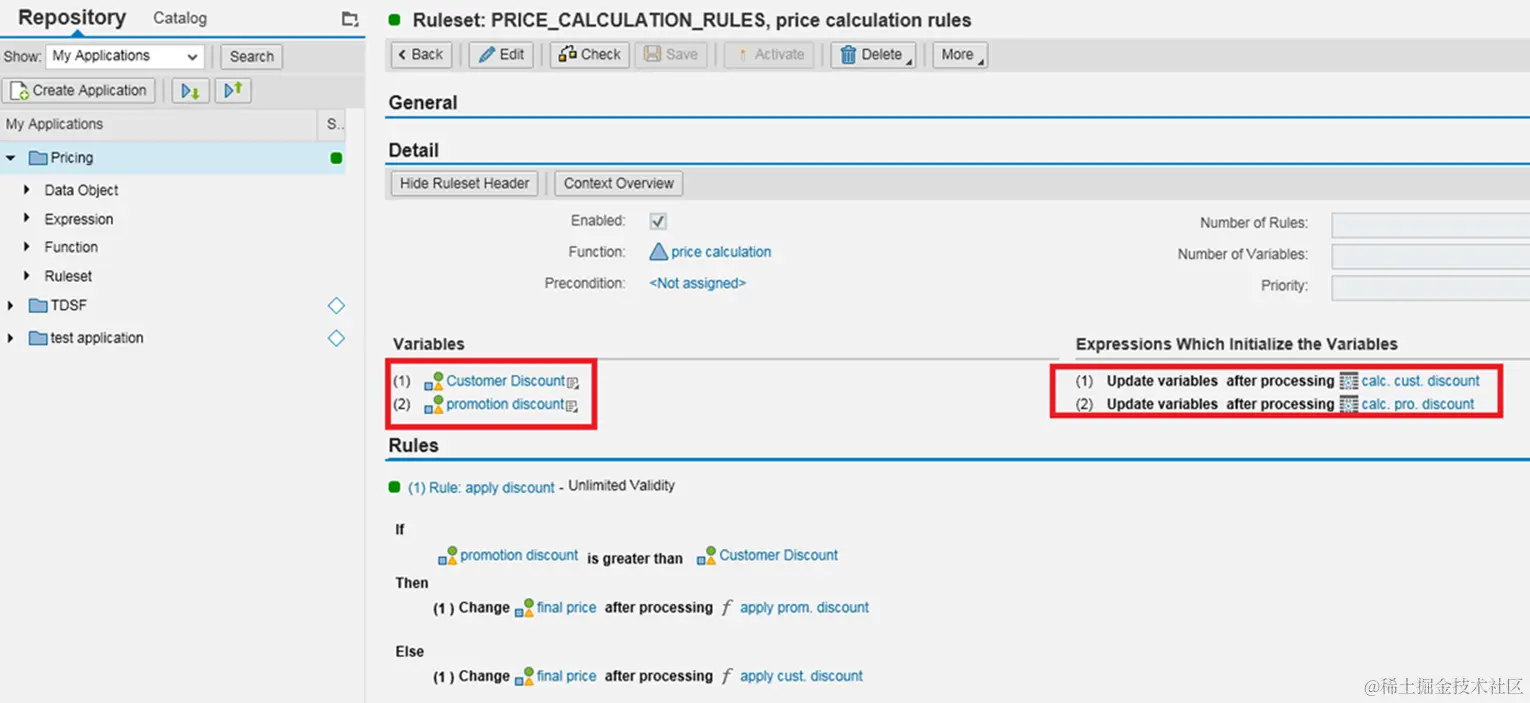Open the price calculation function link
Image resolution: width=1530 pixels, height=703 pixels.
(721, 252)
